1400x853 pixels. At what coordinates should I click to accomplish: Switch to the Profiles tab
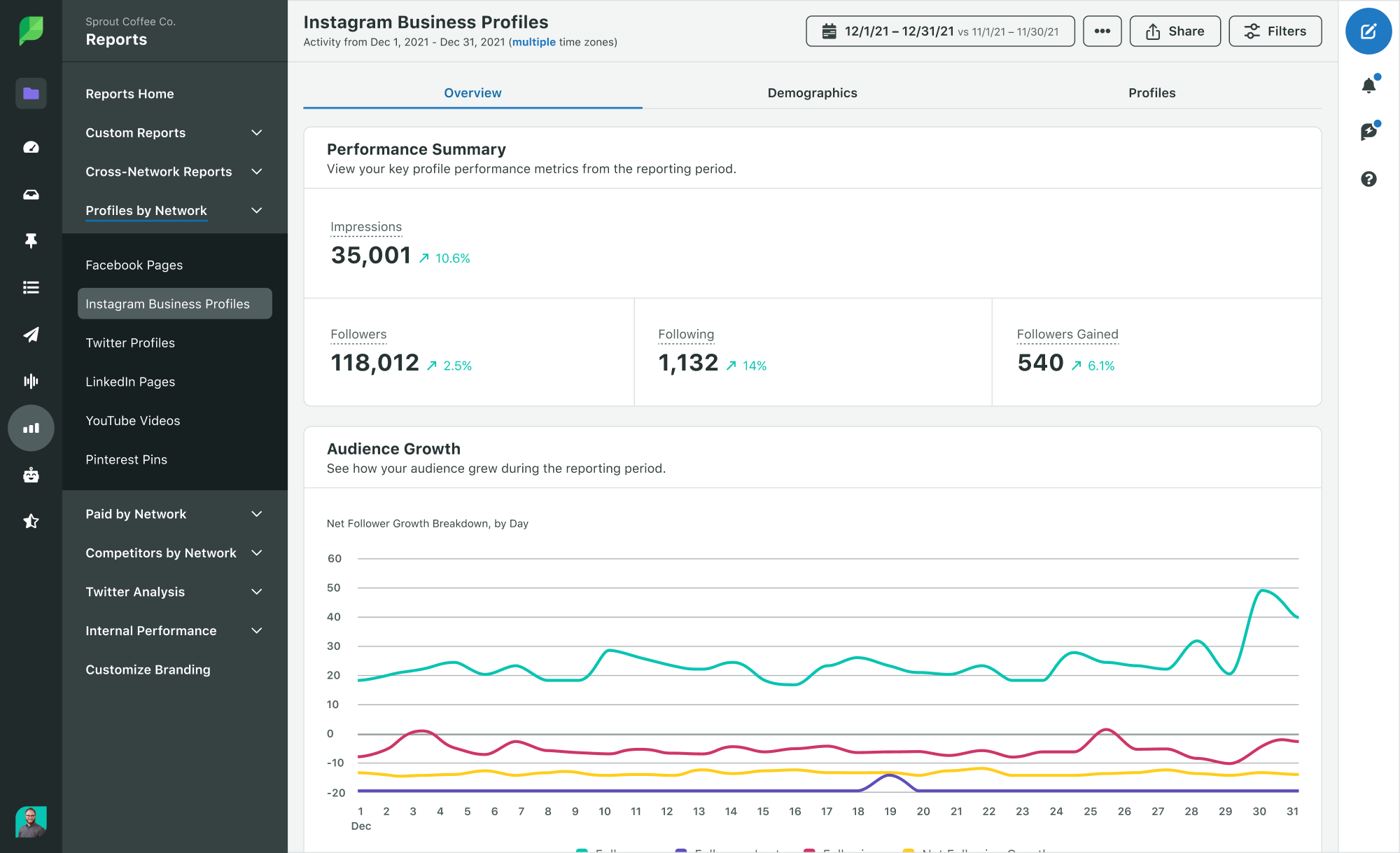(x=1151, y=92)
